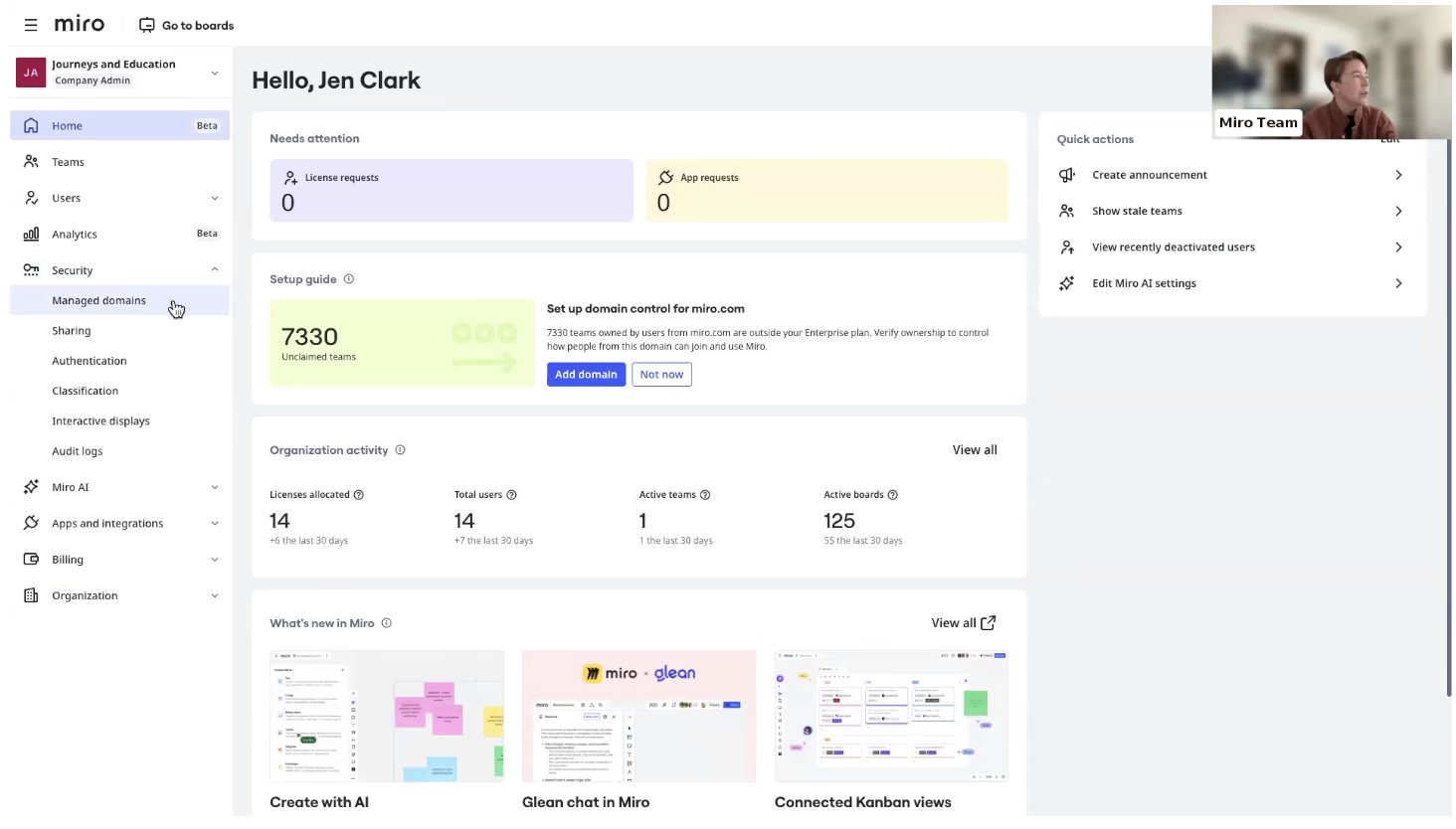Click the Home sidebar icon
This screenshot has width=1456, height=829.
click(x=31, y=125)
